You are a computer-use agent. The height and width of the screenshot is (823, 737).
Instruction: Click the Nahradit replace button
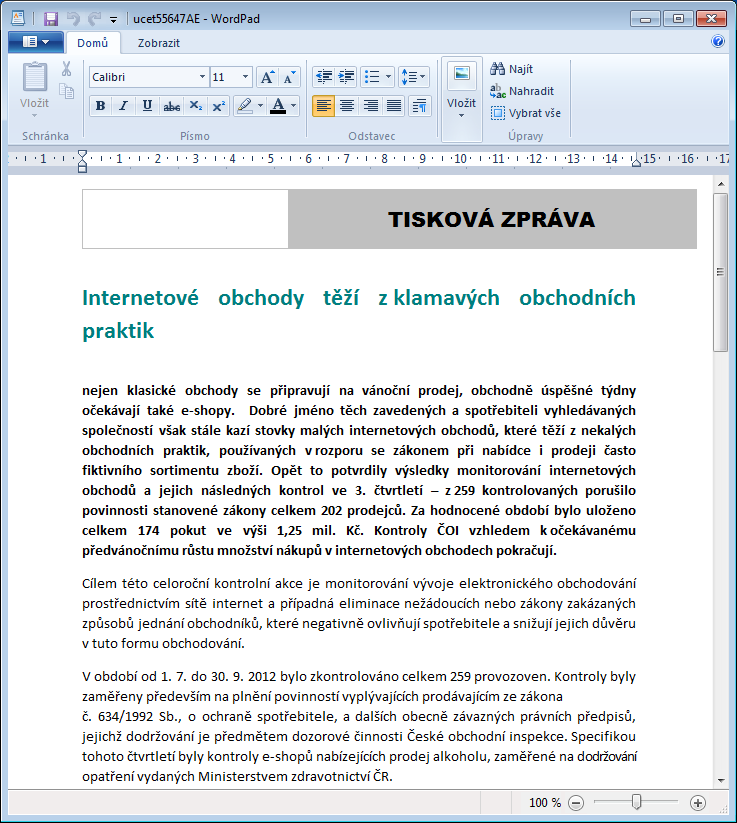pos(522,91)
